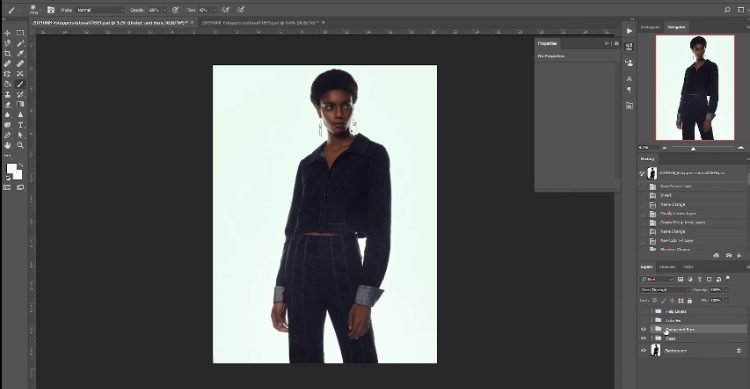The height and width of the screenshot is (389, 750).
Task: Click the Lock all layer button
Action: [689, 300]
